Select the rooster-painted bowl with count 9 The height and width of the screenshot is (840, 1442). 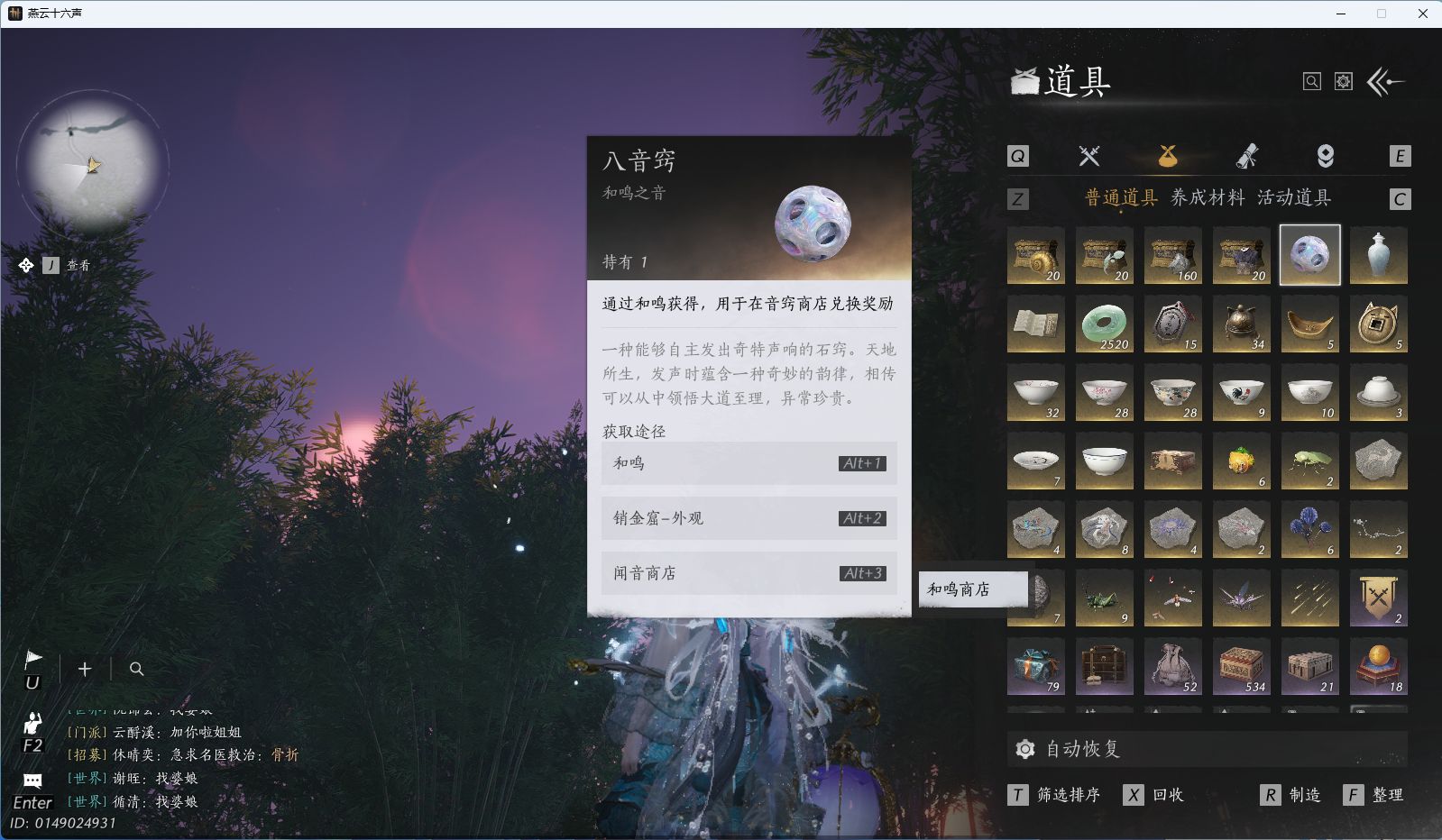(1241, 392)
